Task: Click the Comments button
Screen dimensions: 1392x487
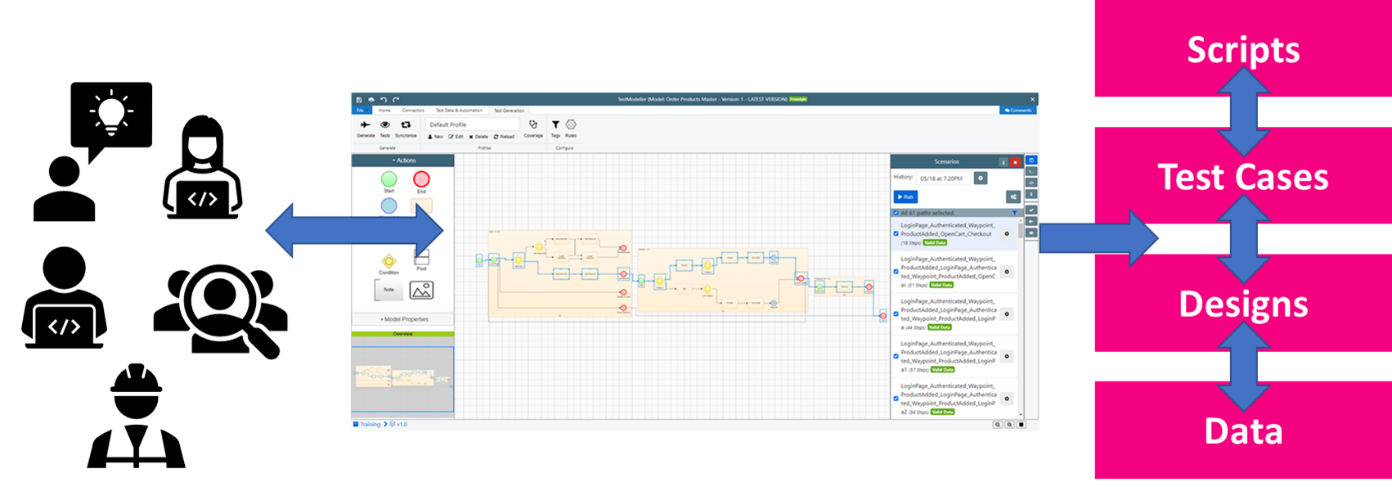Action: tap(1018, 110)
